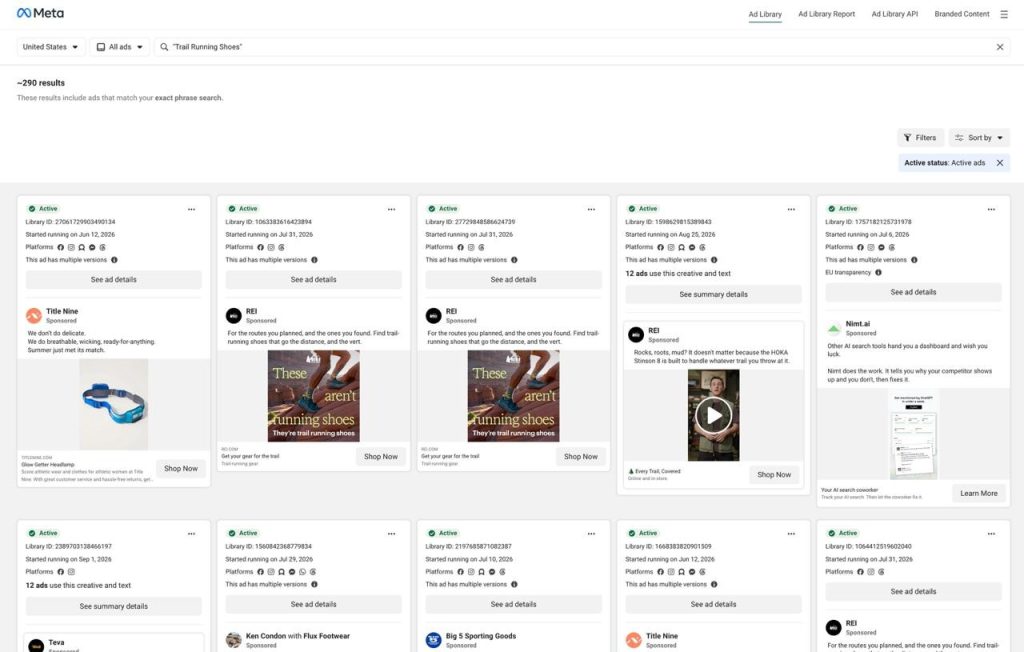Image resolution: width=1024 pixels, height=652 pixels.
Task: Click Shop Now on Title Nine headlamp ad
Action: tap(181, 468)
